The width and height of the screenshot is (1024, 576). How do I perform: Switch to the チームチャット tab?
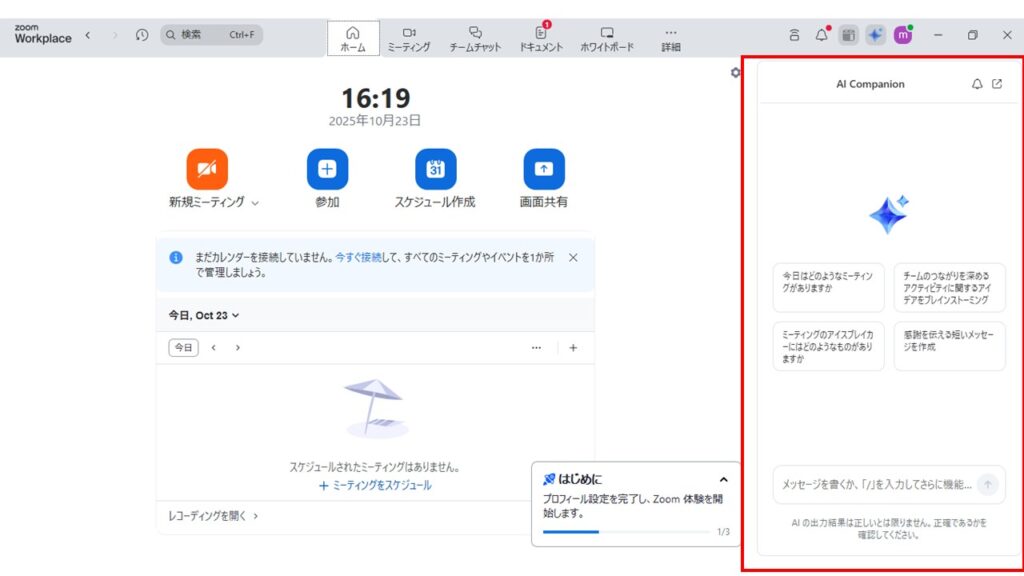(x=475, y=39)
